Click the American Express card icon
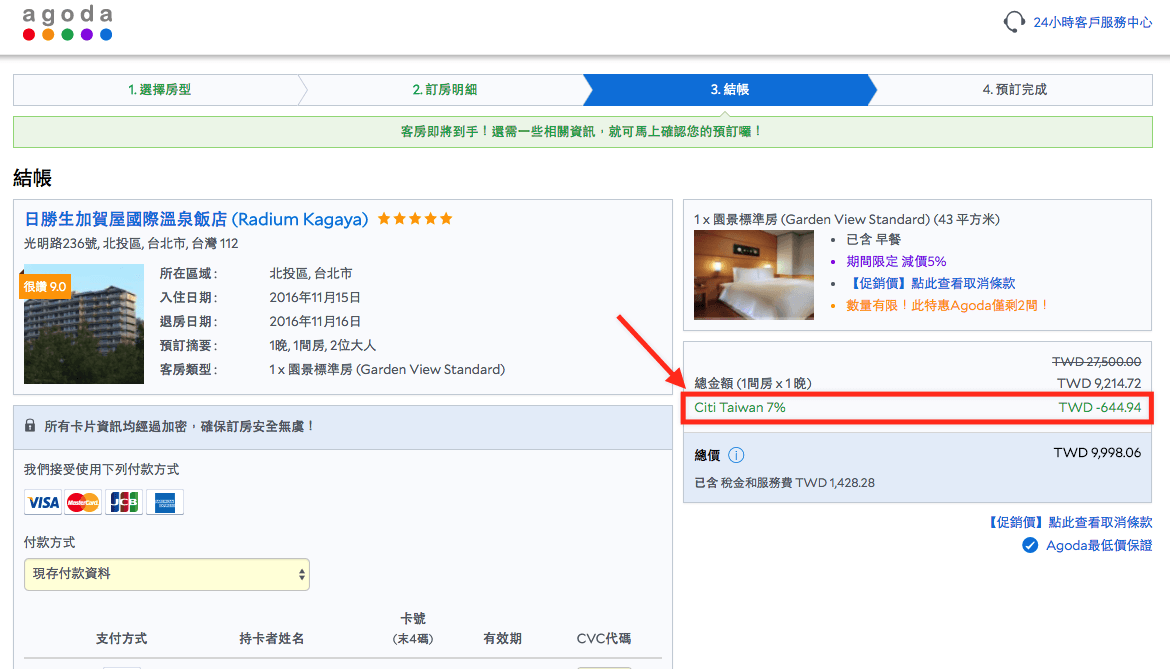This screenshot has height=669, width=1170. point(165,503)
